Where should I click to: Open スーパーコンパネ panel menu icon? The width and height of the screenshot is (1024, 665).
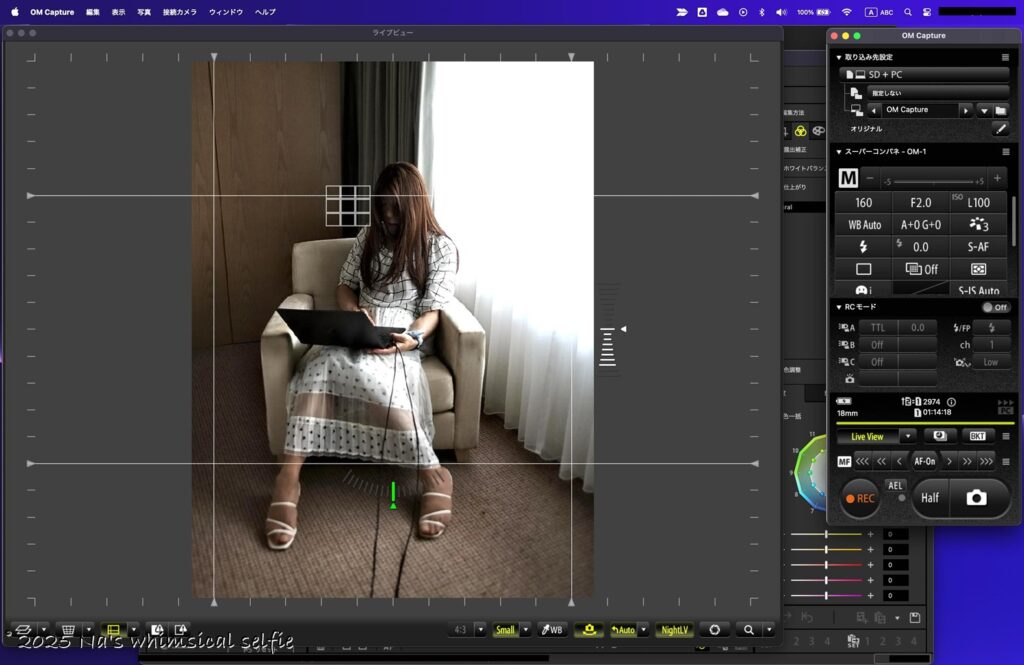(1005, 152)
